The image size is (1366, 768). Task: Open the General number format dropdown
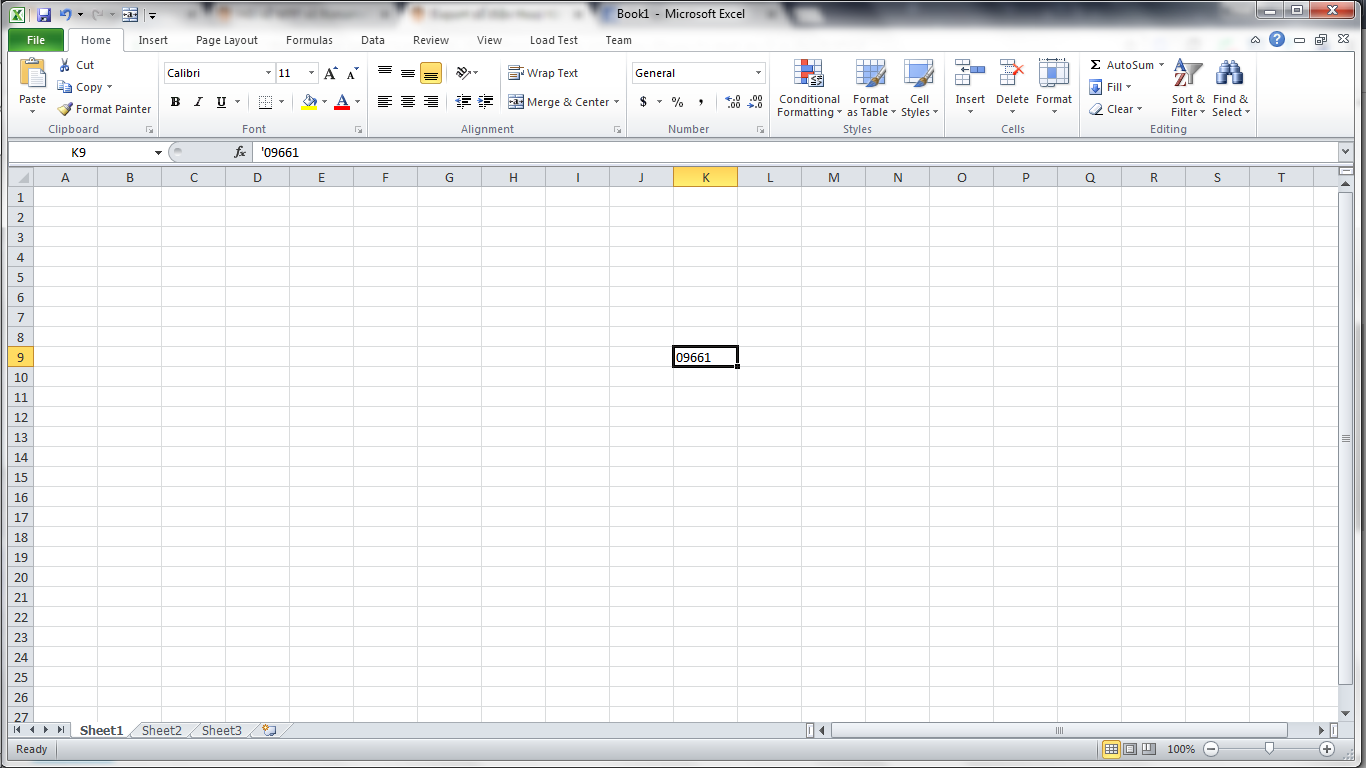(x=758, y=73)
